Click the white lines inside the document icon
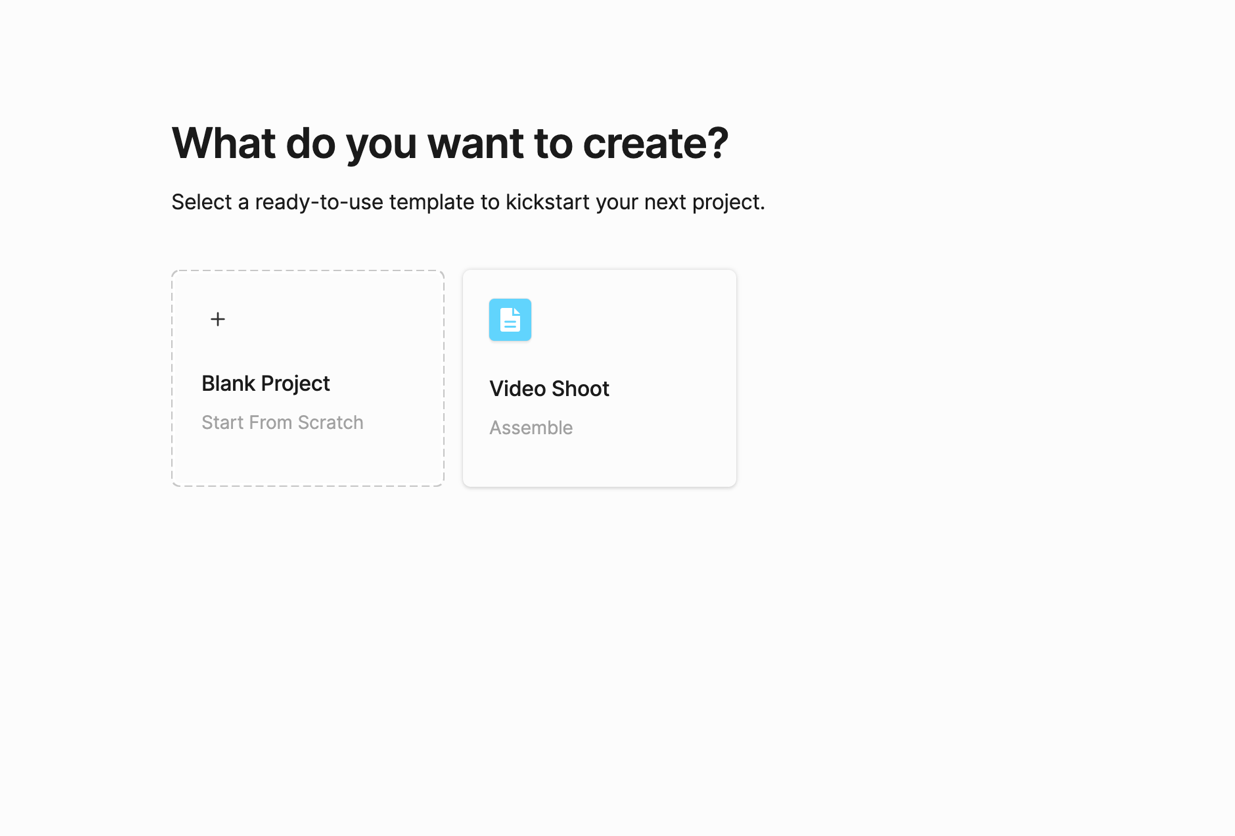 (x=510, y=323)
